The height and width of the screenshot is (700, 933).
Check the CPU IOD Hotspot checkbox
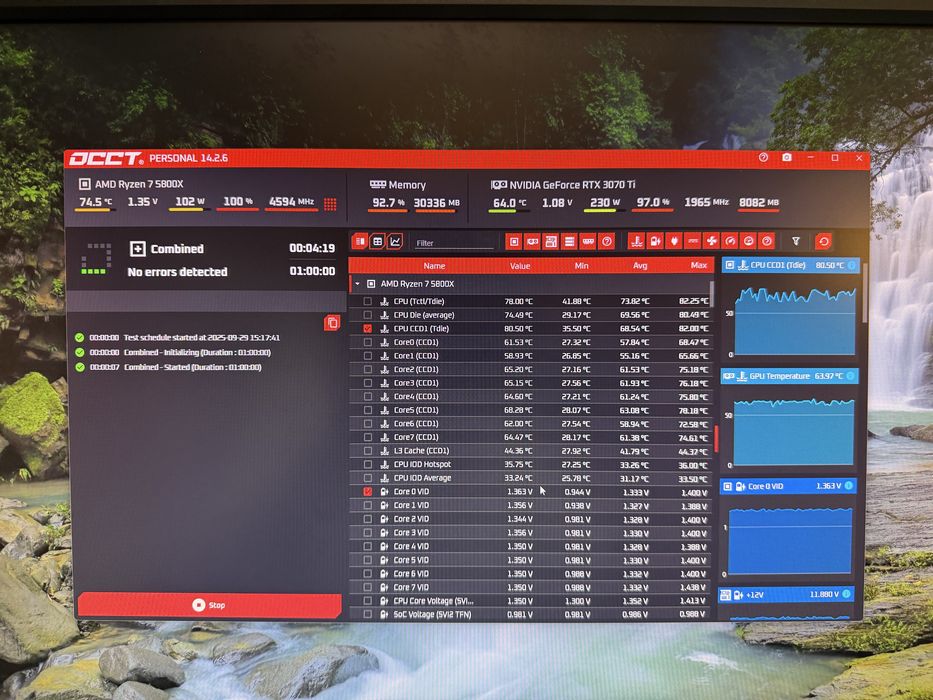pos(368,464)
